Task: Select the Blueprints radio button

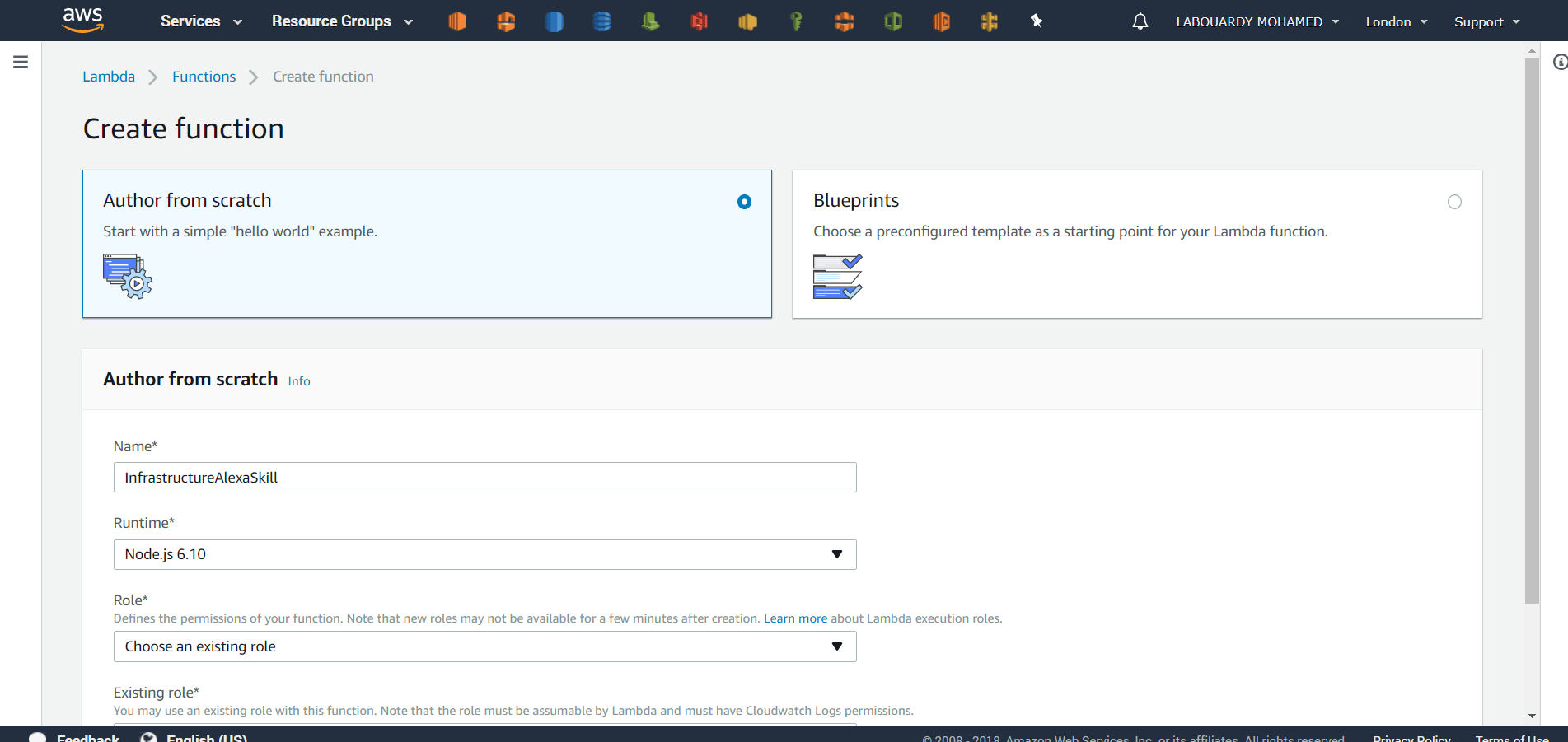Action: 1454,202
